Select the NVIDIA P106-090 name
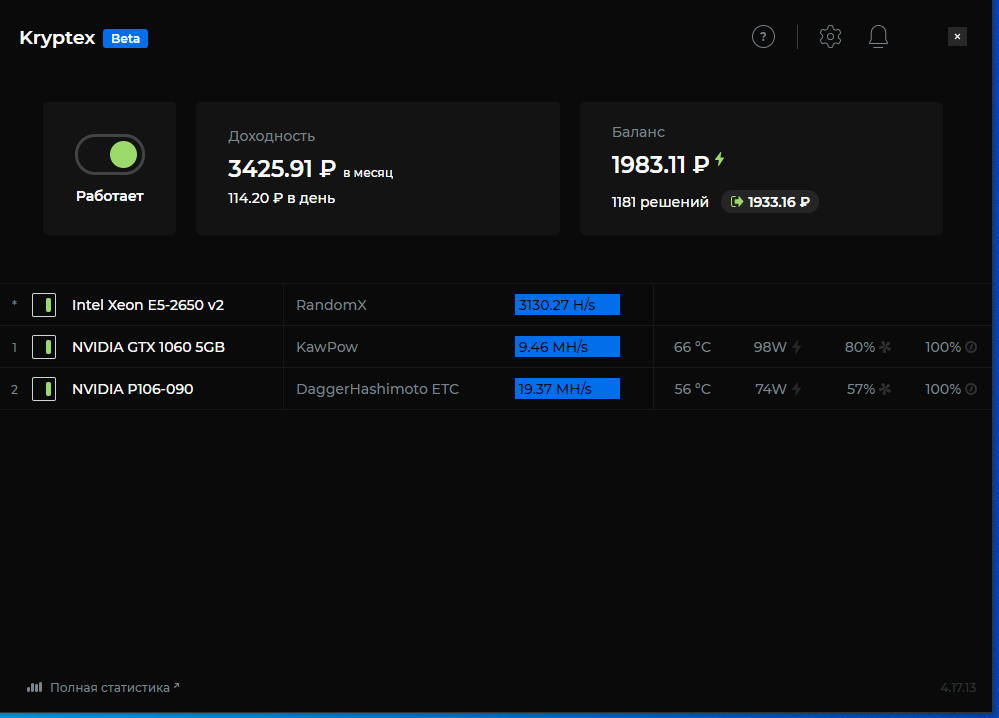The image size is (999, 718). coord(133,389)
